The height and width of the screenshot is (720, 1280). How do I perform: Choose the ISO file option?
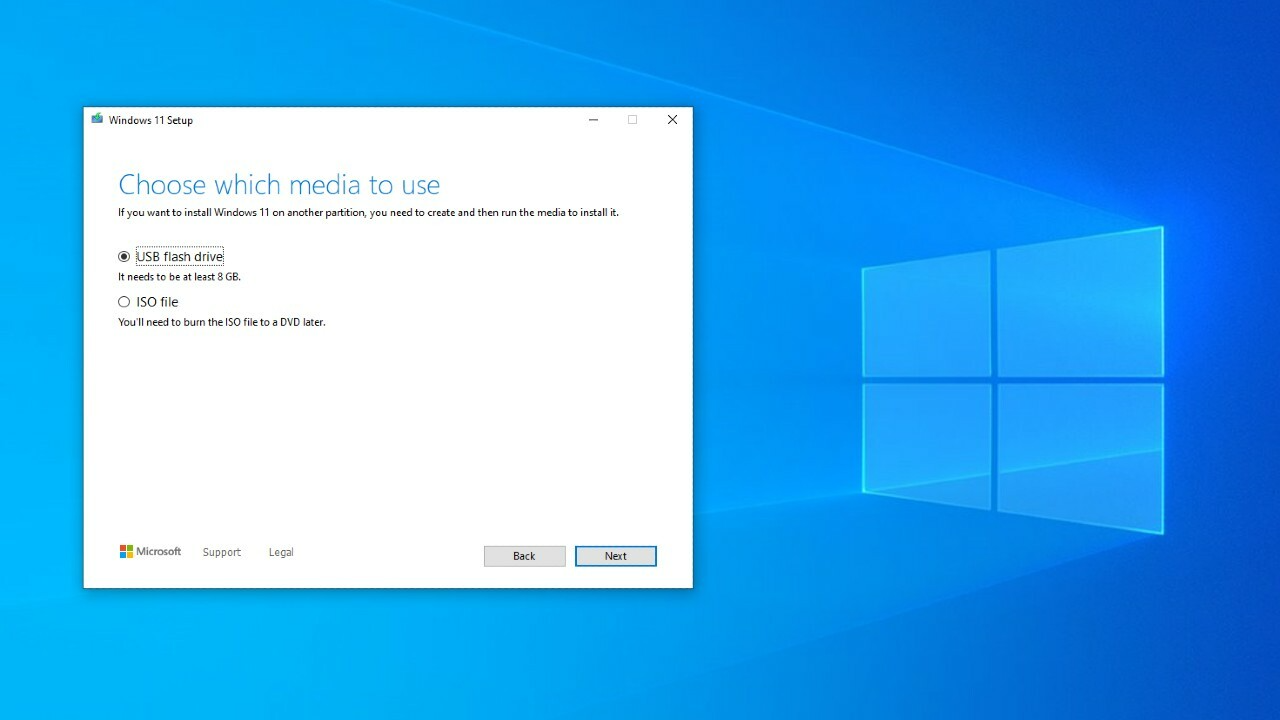coord(123,301)
